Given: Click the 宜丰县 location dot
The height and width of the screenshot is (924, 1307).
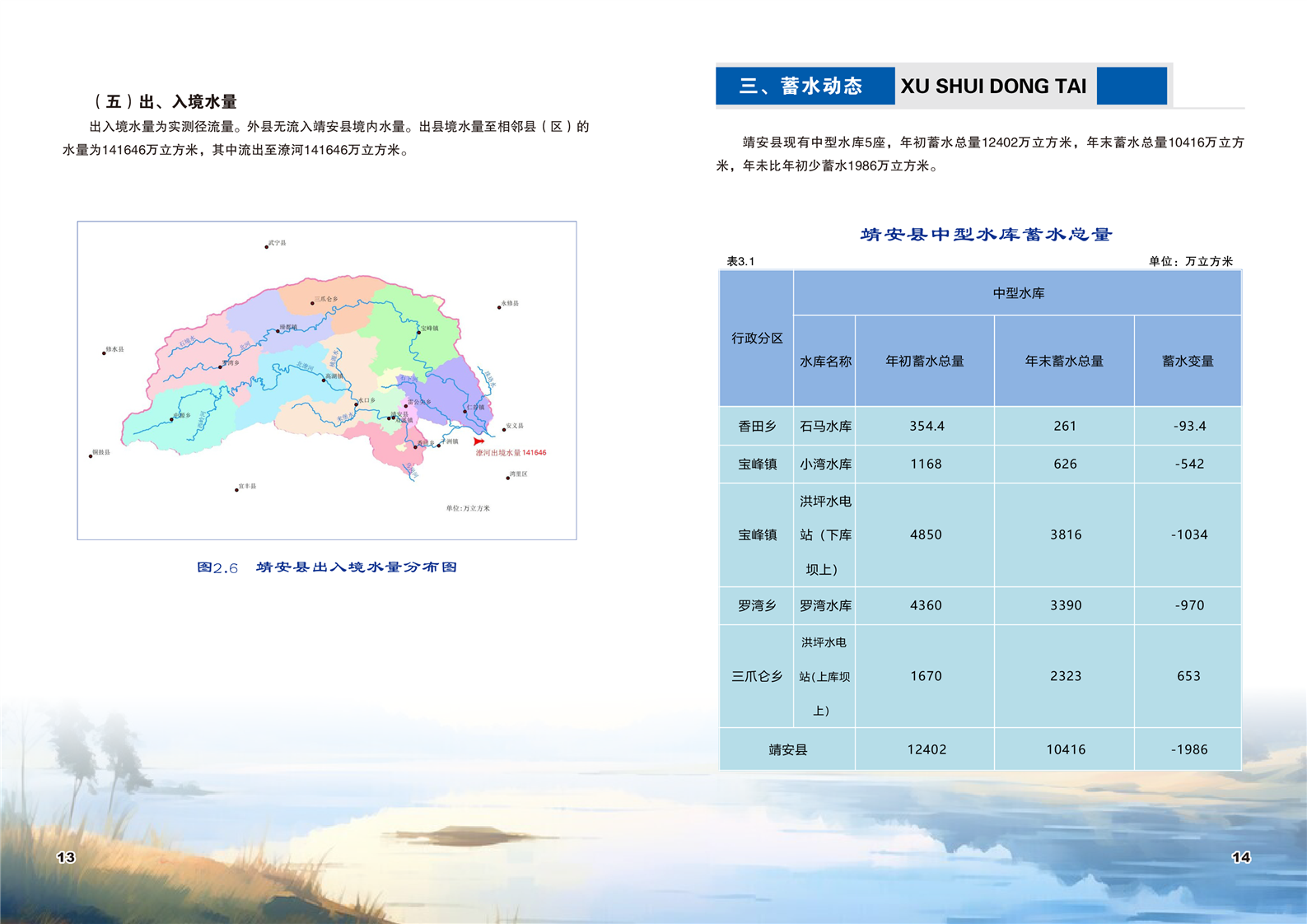Looking at the screenshot, I should pos(236,489).
